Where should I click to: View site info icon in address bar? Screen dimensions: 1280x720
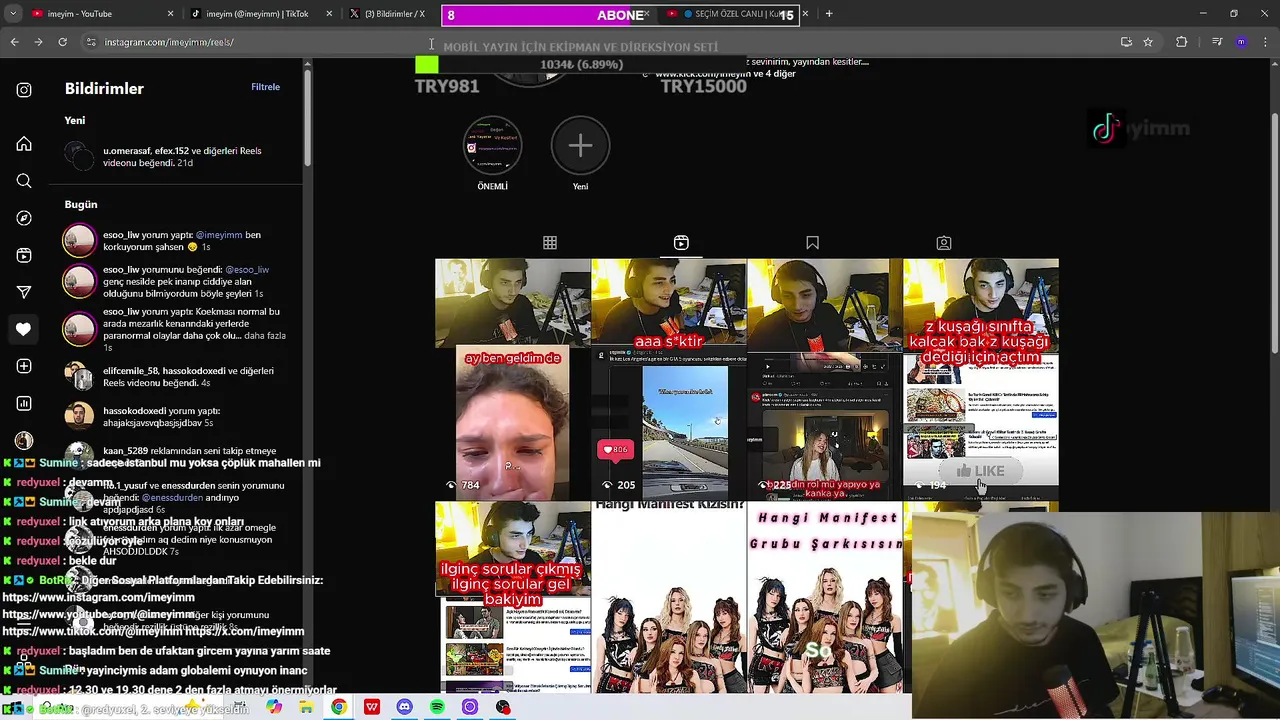pyautogui.click(x=91, y=42)
